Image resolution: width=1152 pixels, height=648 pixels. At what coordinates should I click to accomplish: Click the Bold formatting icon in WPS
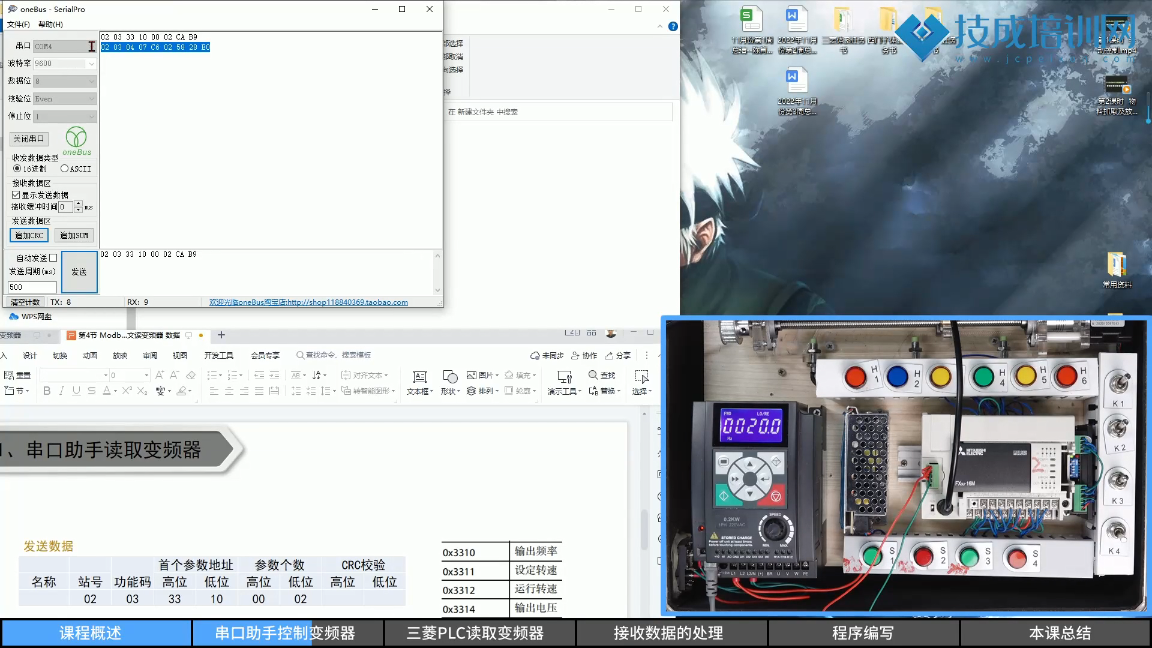coord(47,391)
